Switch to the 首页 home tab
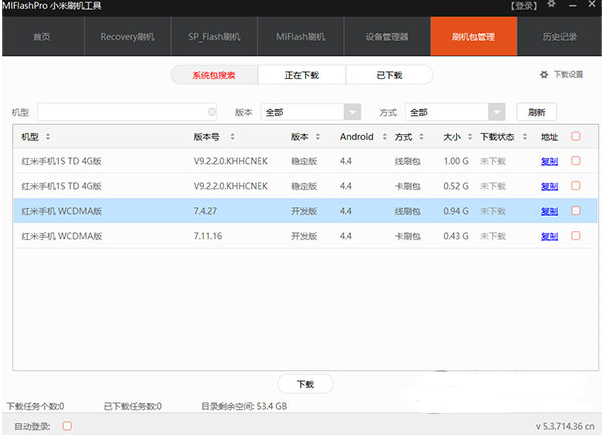The width and height of the screenshot is (603, 437). click(43, 37)
